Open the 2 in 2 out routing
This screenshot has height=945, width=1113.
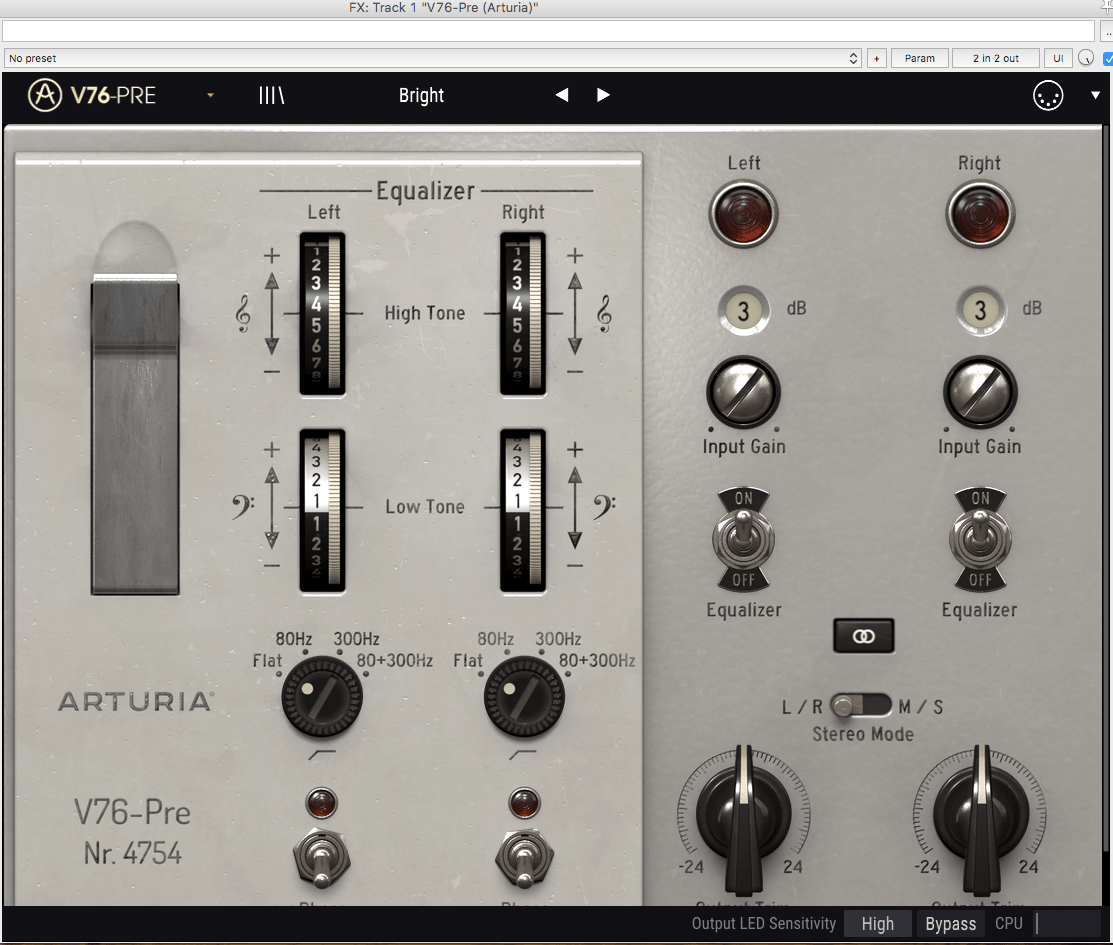(995, 58)
